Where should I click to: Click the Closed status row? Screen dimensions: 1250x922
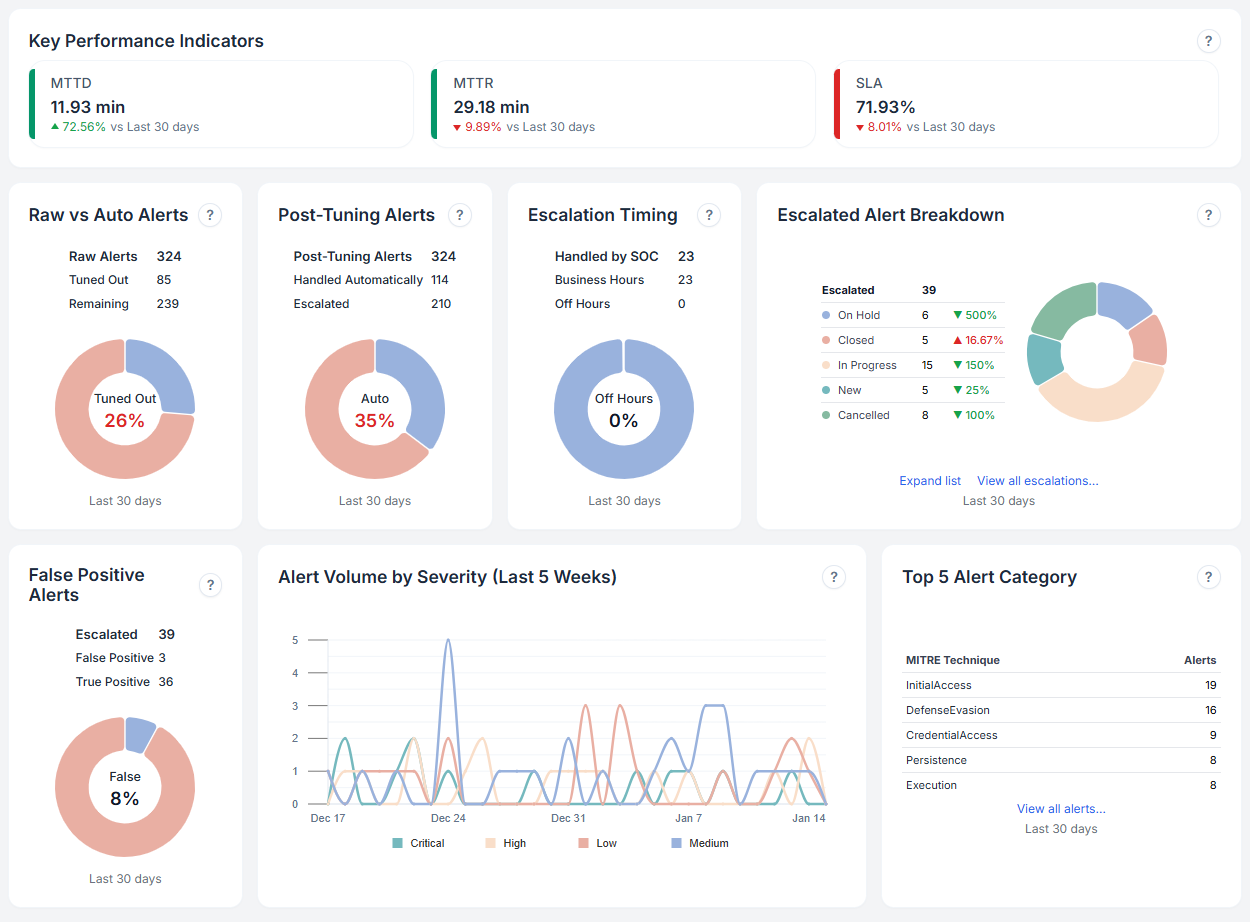[913, 340]
